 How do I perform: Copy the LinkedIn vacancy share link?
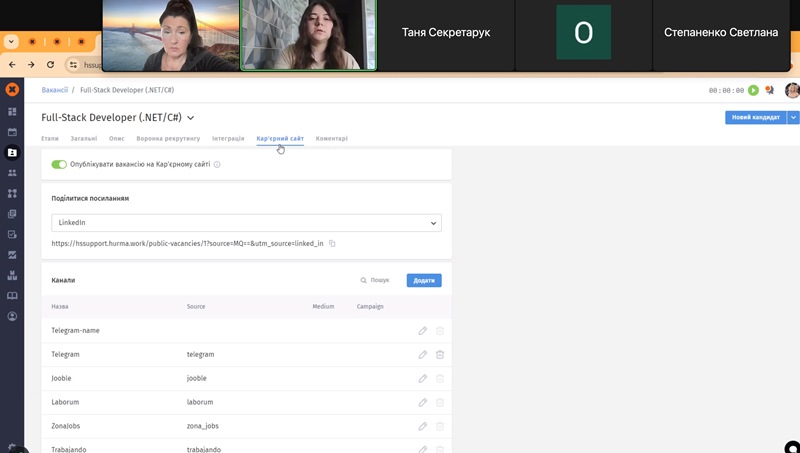[333, 243]
